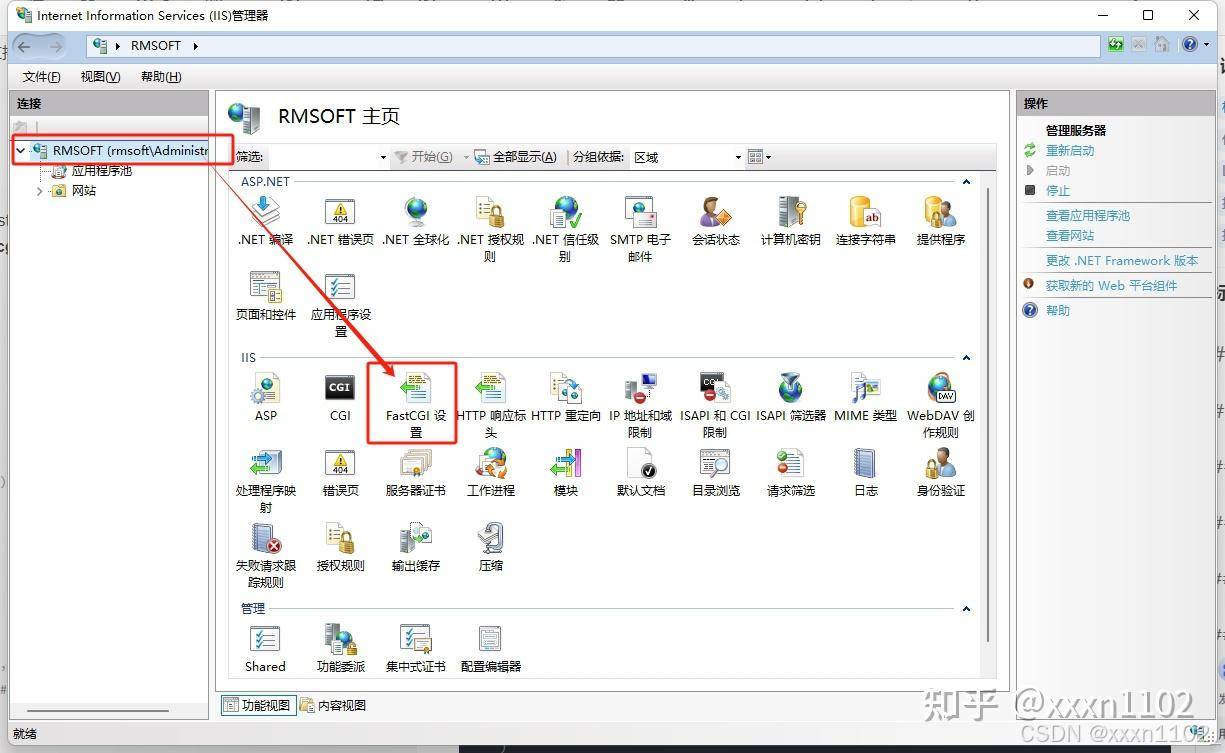The height and width of the screenshot is (753, 1225).
Task: Open 默认文档 feature
Action: tap(640, 473)
